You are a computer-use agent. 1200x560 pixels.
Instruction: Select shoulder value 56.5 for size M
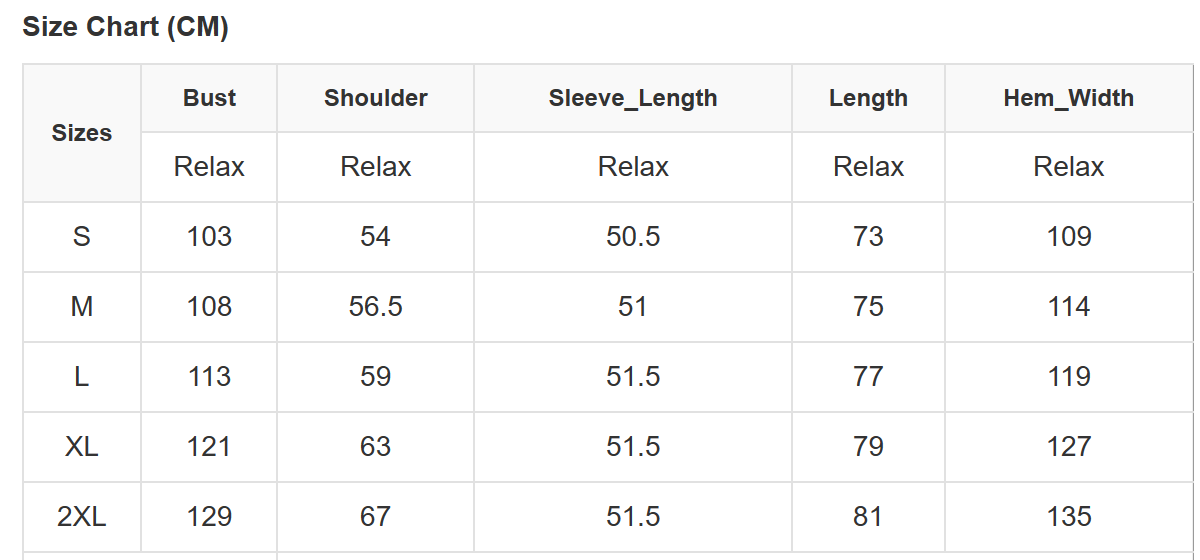click(x=376, y=307)
